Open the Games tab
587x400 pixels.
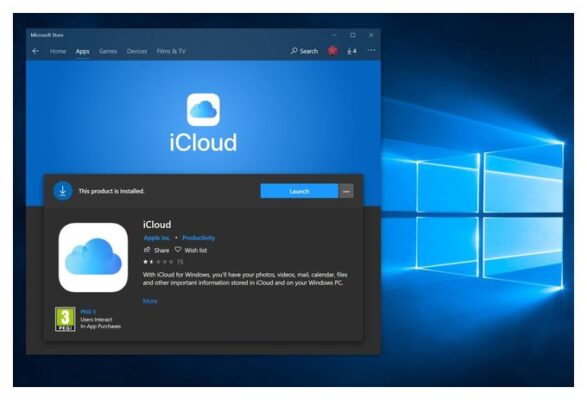pyautogui.click(x=108, y=51)
